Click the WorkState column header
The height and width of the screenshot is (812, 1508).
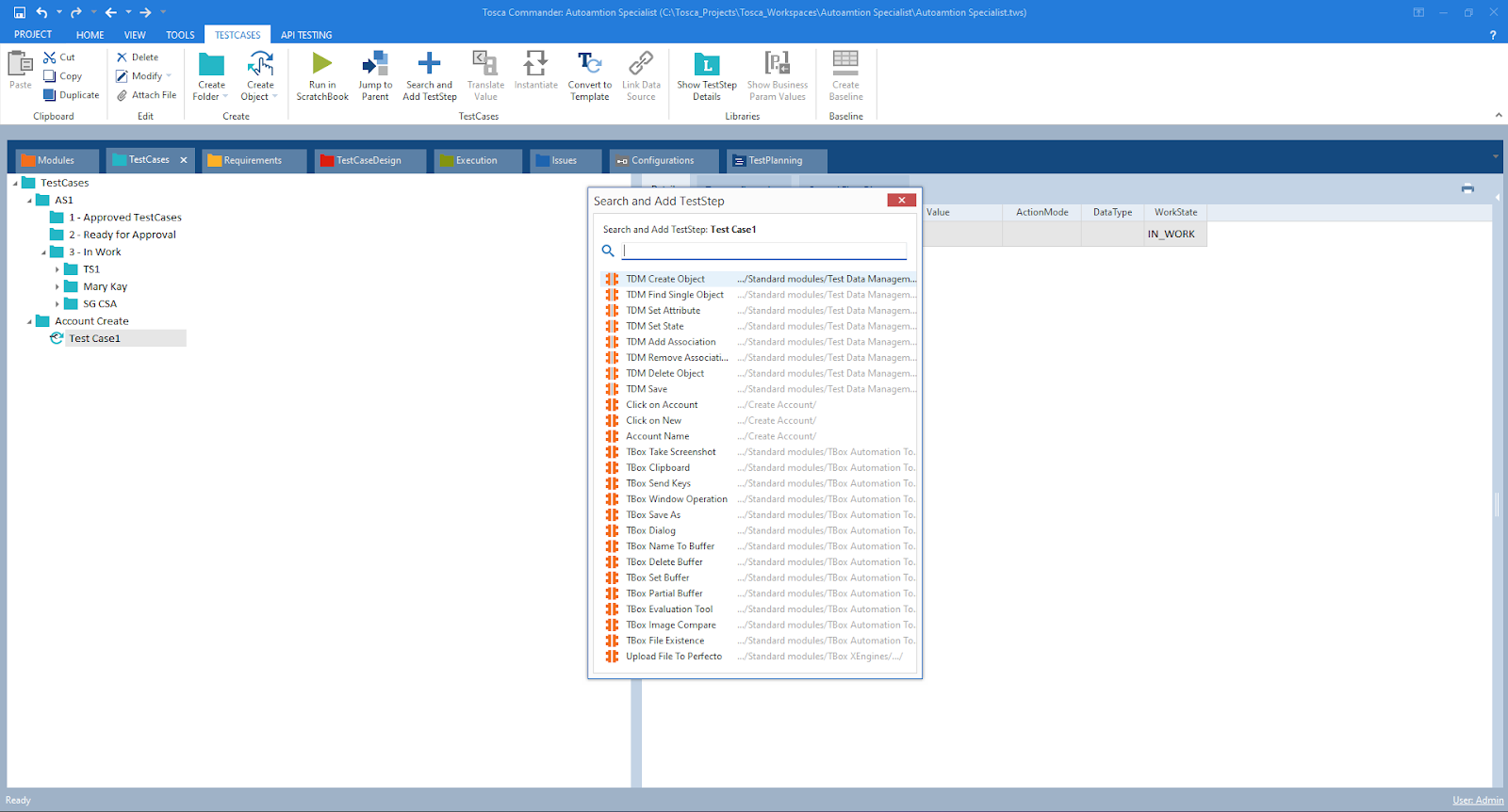pyautogui.click(x=1175, y=212)
